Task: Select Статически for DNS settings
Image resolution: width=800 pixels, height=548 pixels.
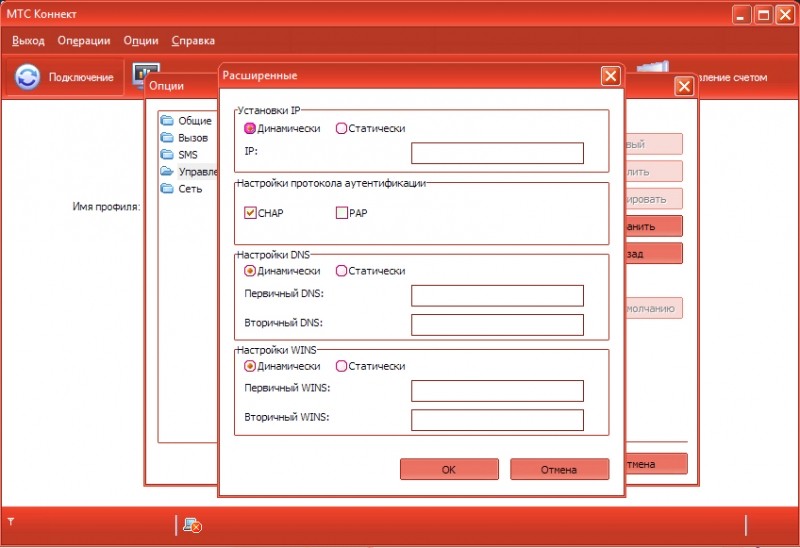Action: click(341, 271)
